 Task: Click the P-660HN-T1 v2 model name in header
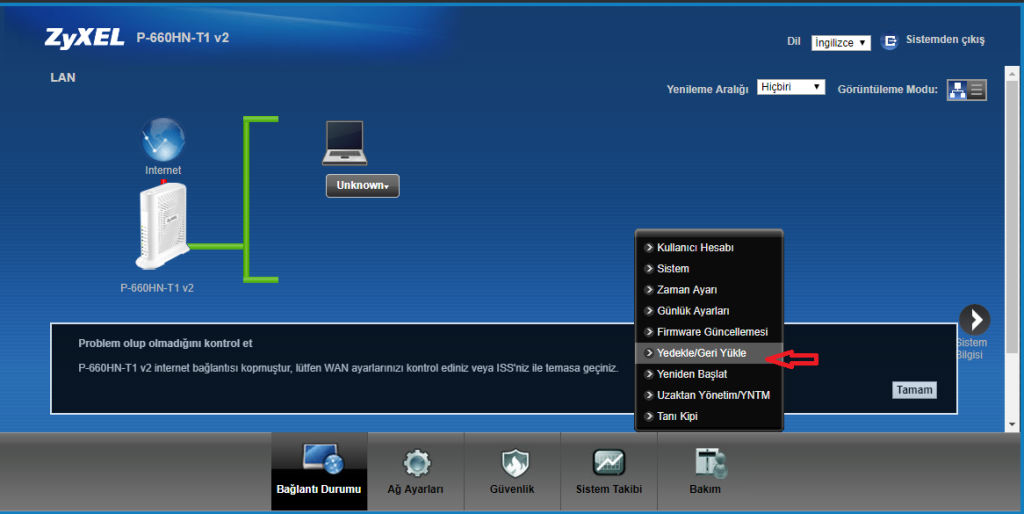pos(182,37)
